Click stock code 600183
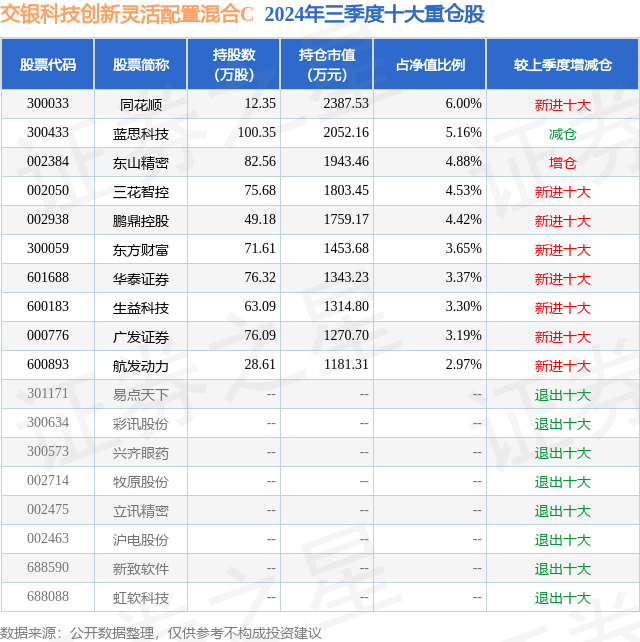640x642 pixels. pos(48,307)
